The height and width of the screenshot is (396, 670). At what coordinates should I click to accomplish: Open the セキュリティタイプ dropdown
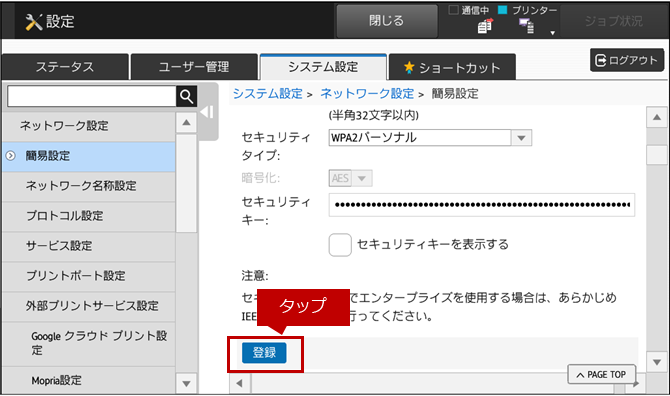(x=430, y=138)
